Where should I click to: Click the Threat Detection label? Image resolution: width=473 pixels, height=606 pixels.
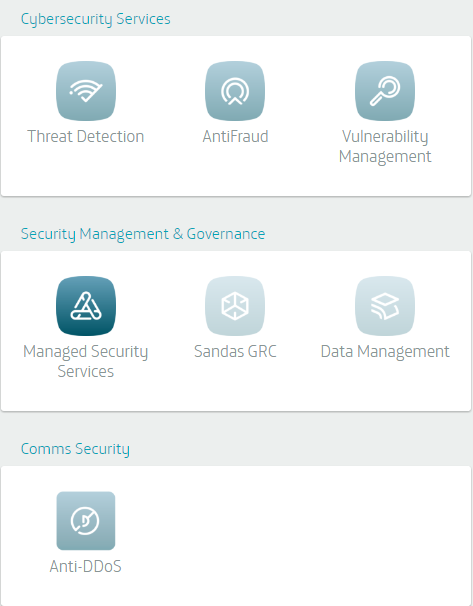(x=85, y=136)
